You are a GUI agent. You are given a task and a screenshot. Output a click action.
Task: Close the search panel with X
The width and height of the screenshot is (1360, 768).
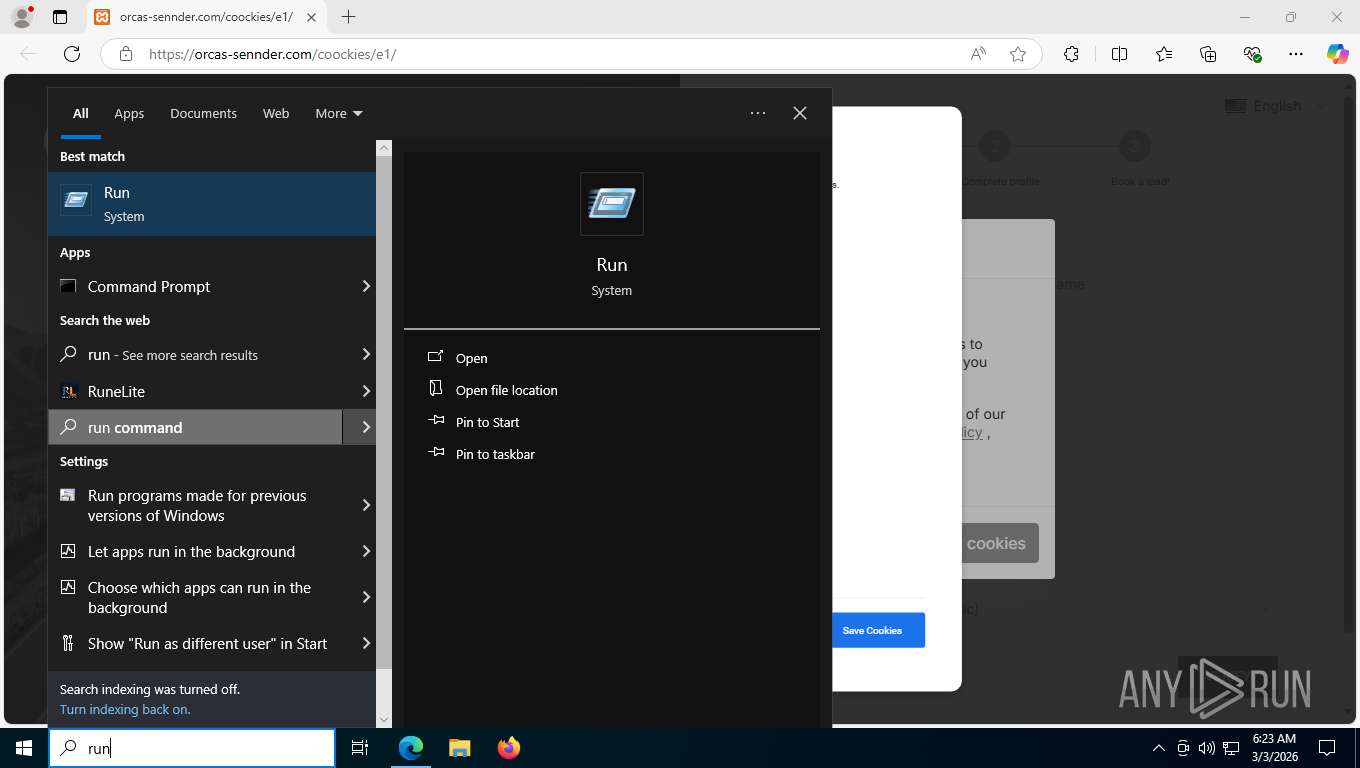(x=799, y=113)
